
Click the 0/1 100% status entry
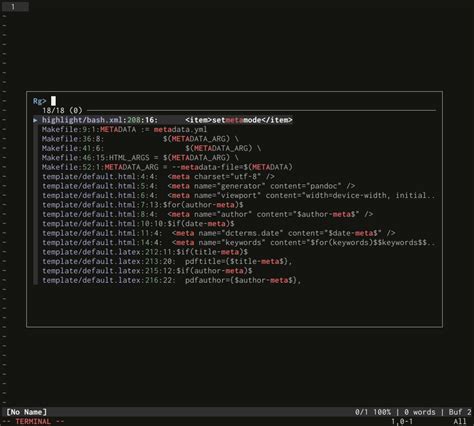point(373,412)
